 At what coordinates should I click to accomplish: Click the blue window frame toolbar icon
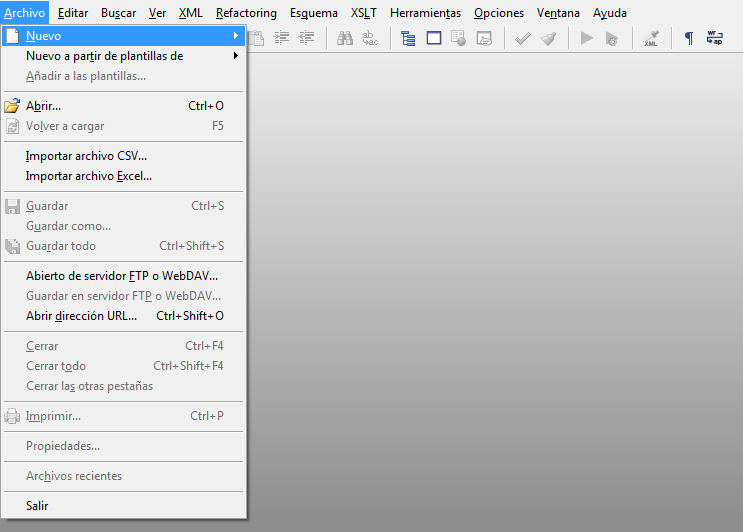pyautogui.click(x=434, y=38)
